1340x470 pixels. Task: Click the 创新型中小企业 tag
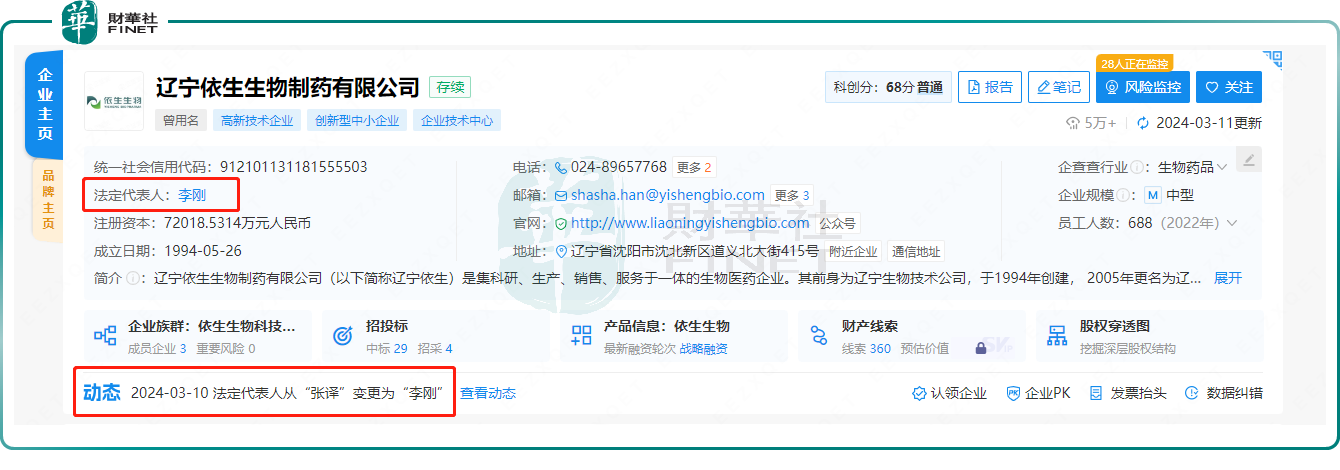pos(356,120)
